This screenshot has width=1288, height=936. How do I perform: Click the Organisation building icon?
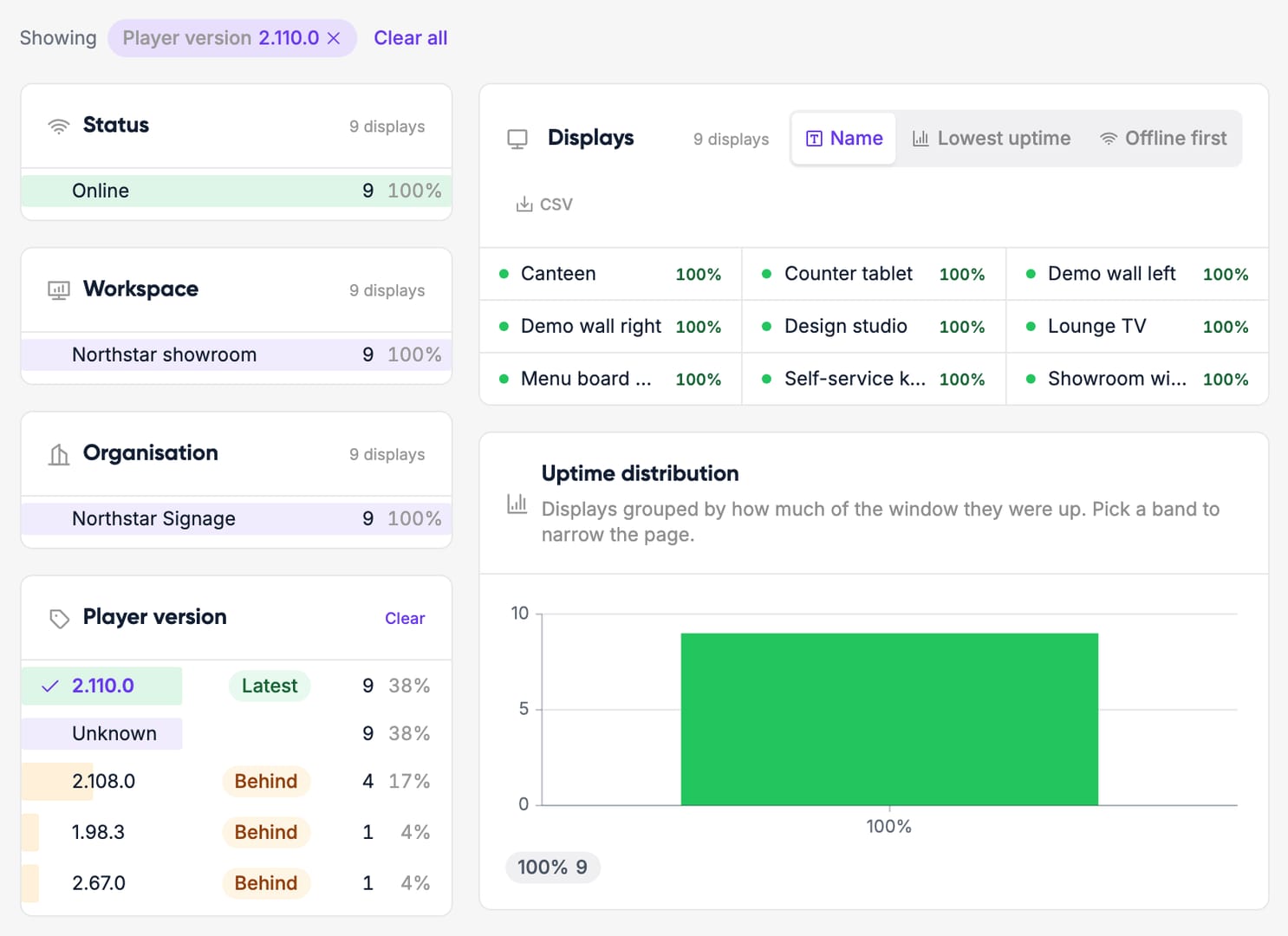click(x=59, y=454)
